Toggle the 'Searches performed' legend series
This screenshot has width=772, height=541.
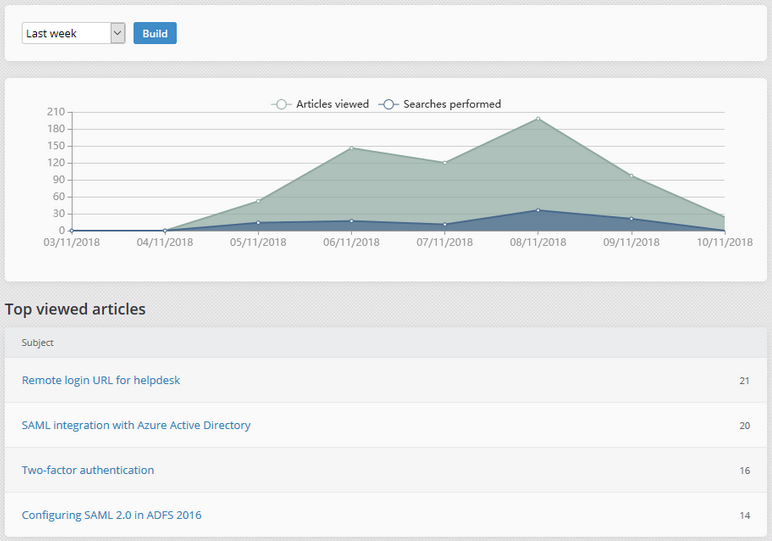point(440,104)
